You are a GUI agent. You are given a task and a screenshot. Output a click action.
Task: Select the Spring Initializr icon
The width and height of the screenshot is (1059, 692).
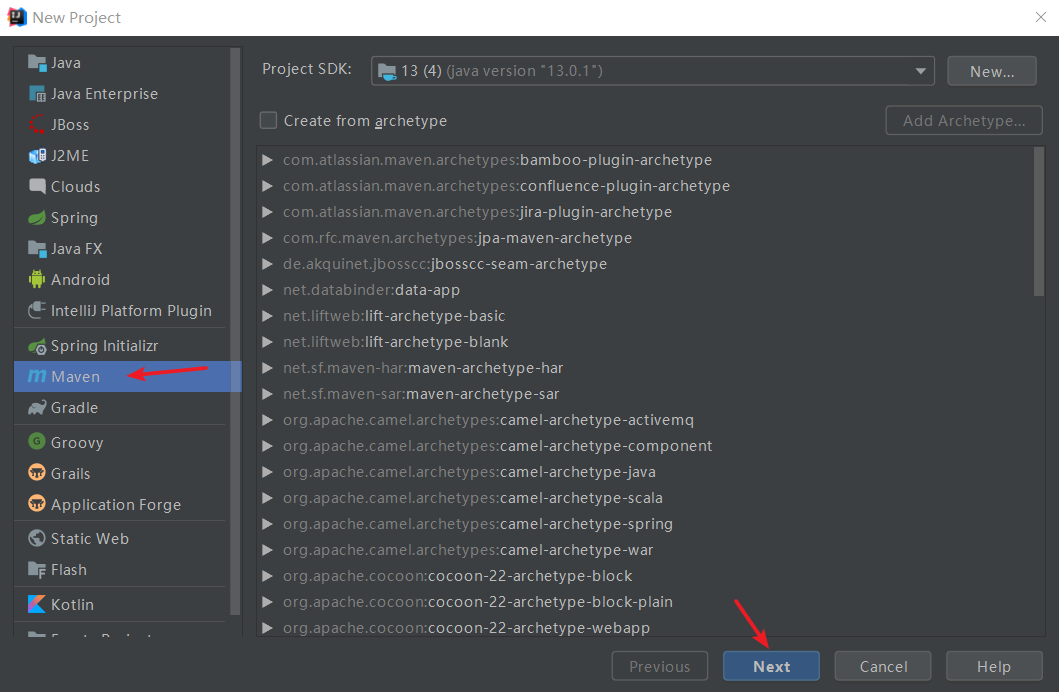click(36, 346)
